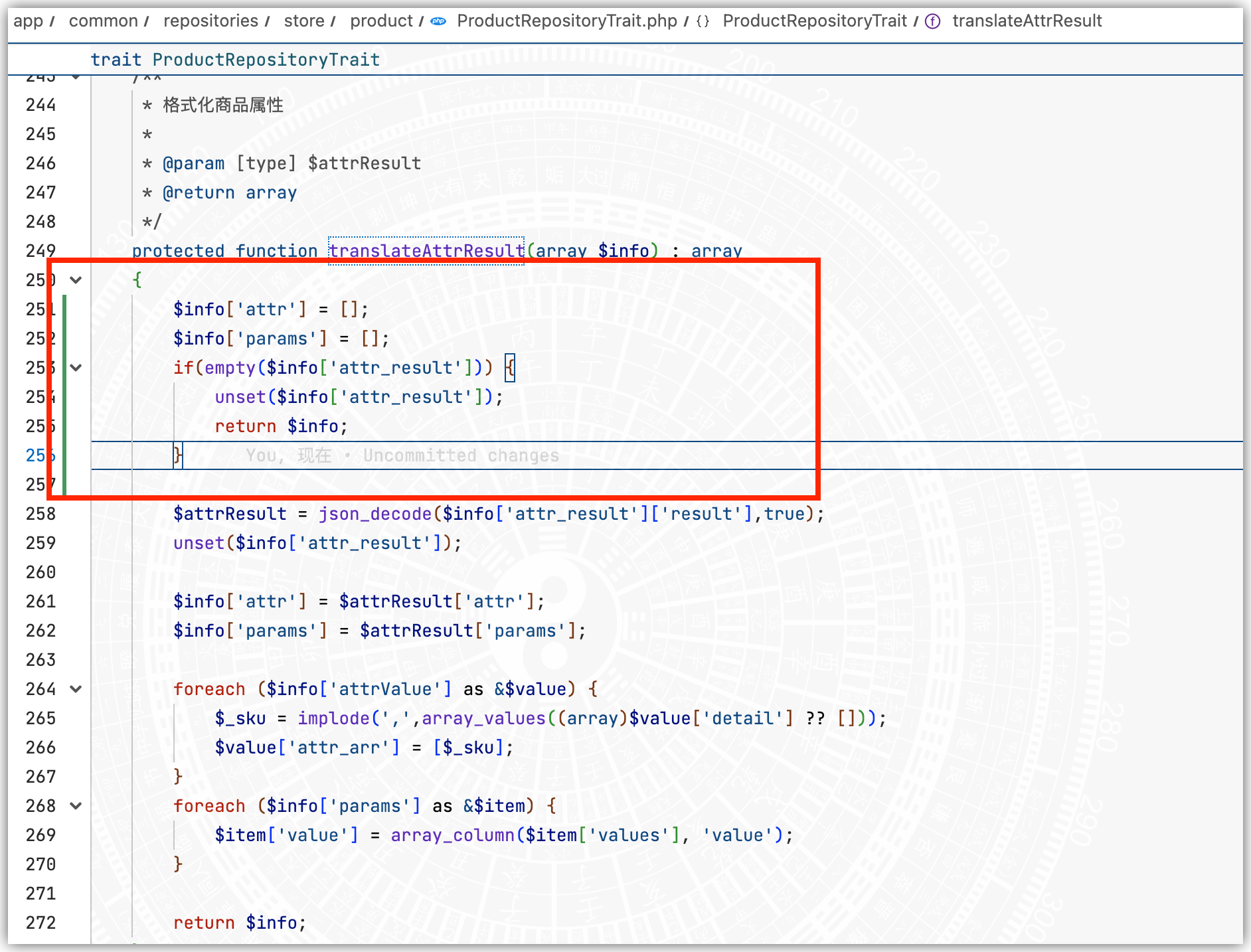Image resolution: width=1251 pixels, height=952 pixels.
Task: Select 'translateAttrResult' breadcrumb symbol
Action: click(1027, 21)
